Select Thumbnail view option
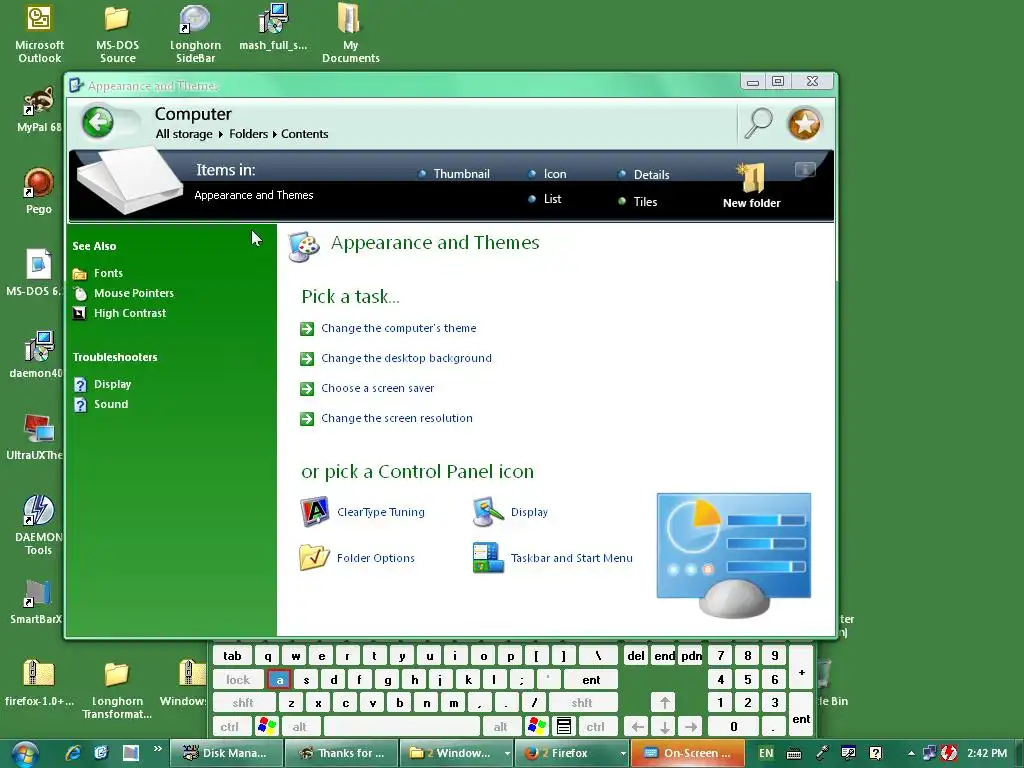 tap(454, 174)
